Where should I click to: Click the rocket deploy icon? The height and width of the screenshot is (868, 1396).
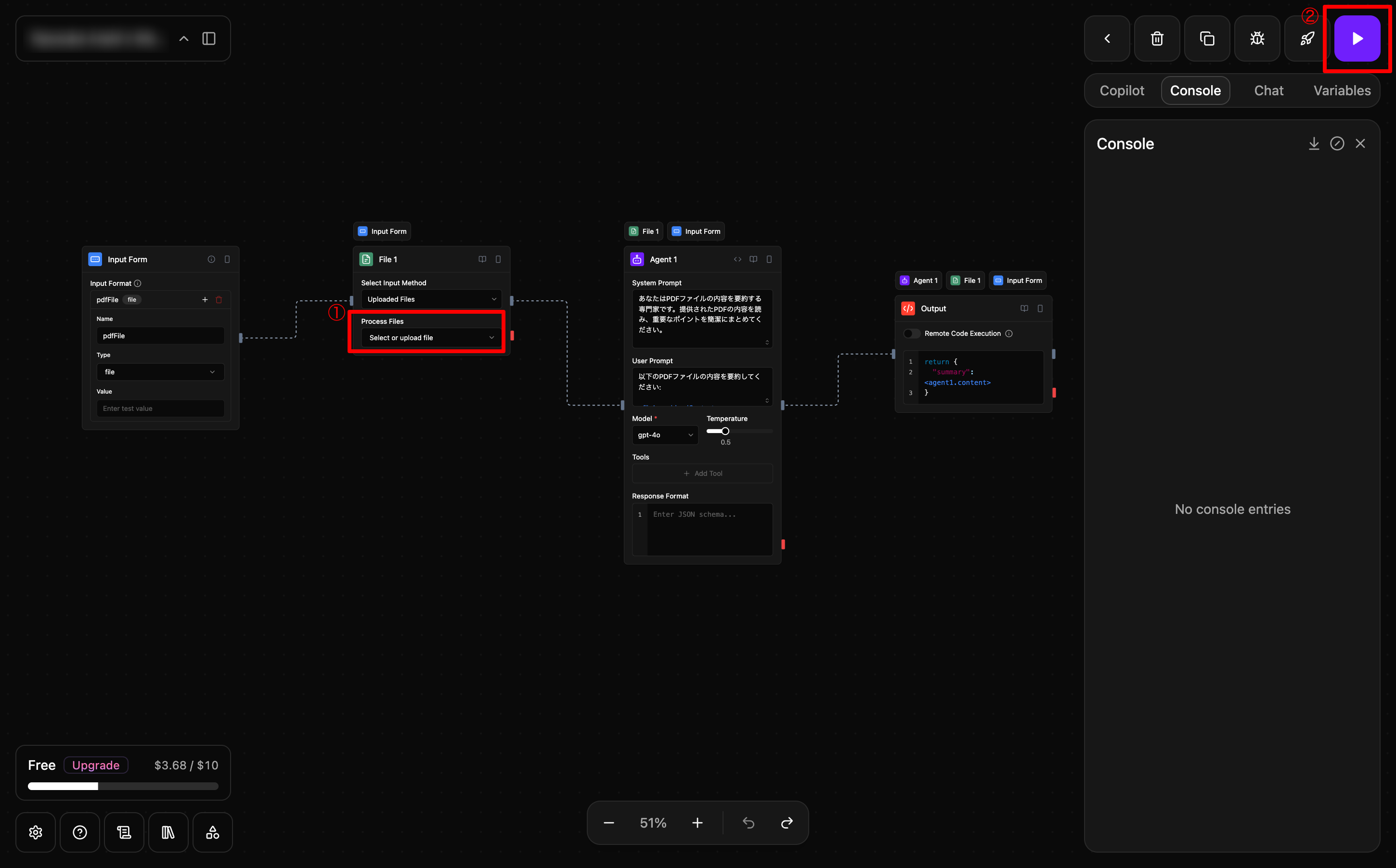1307,38
